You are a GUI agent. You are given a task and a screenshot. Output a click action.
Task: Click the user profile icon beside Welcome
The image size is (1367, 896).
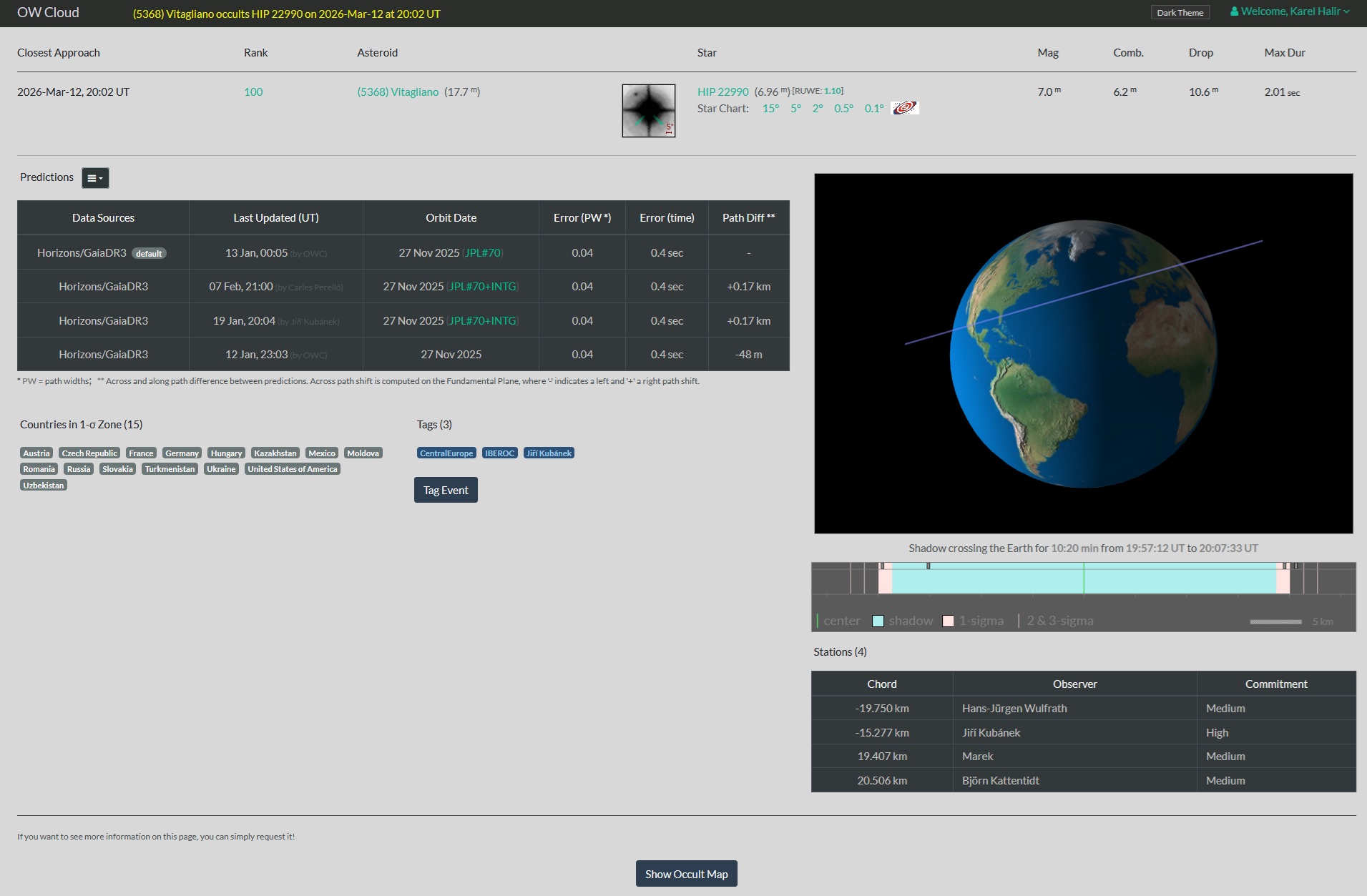[x=1234, y=11]
